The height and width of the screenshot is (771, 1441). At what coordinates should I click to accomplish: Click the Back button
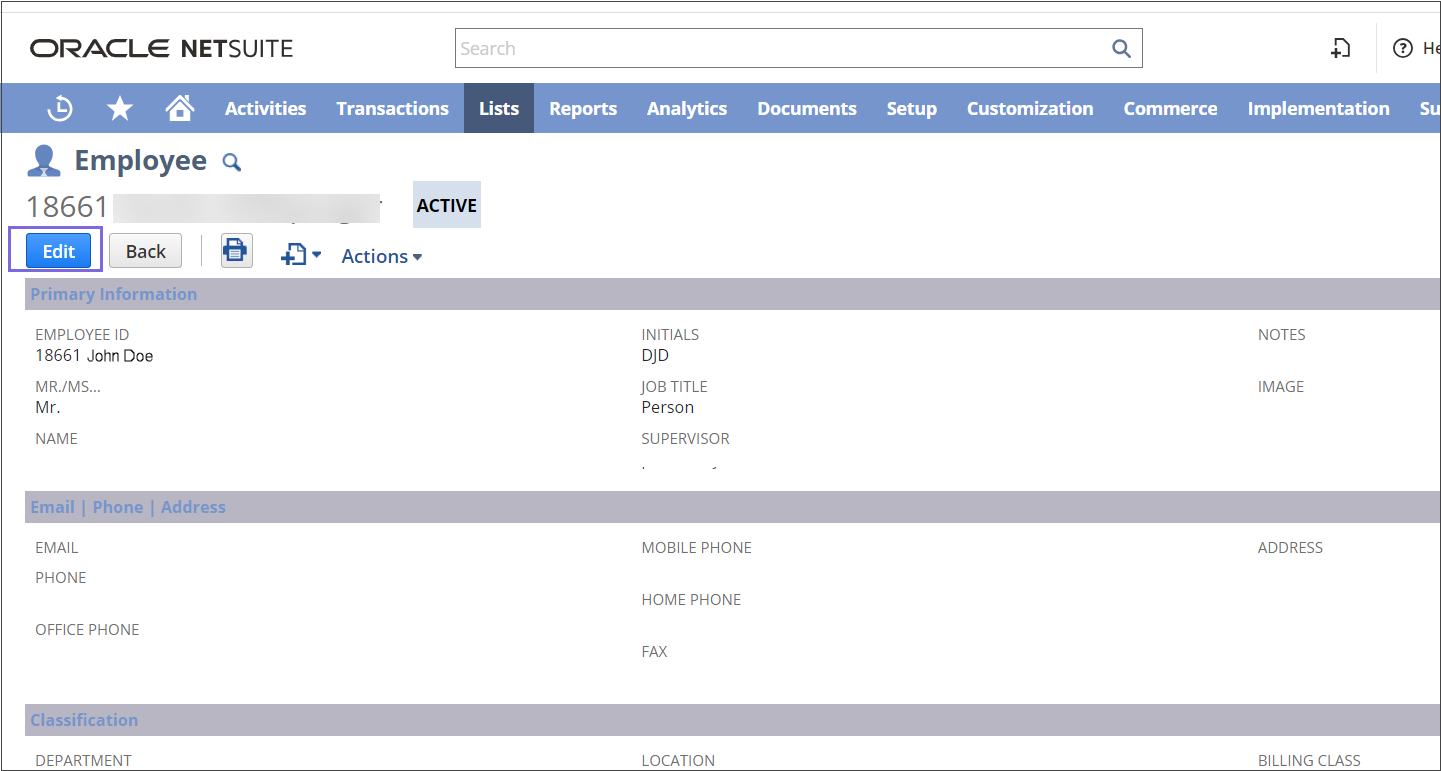(145, 250)
